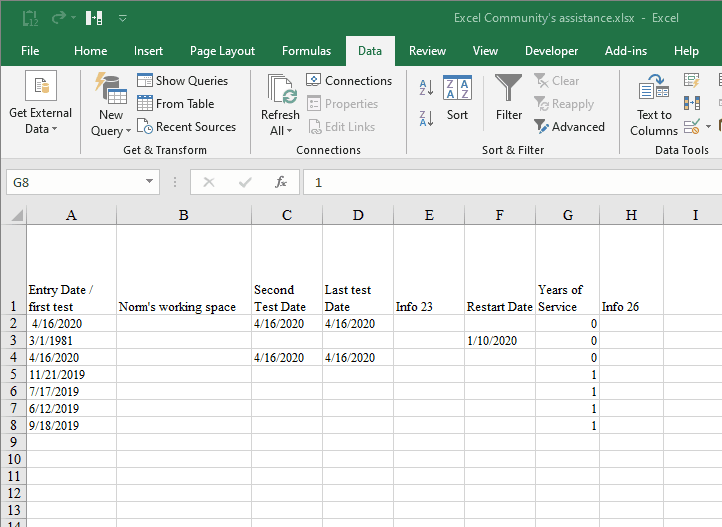
Task: Open the custom Sort dialog
Action: pyautogui.click(x=457, y=96)
